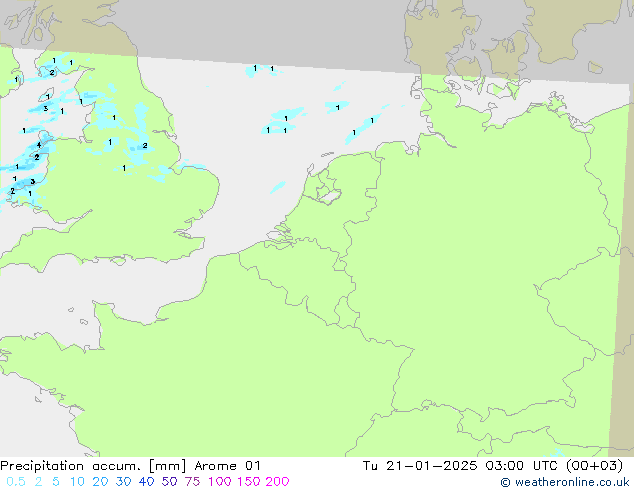
Task: Click the date 'Tu 21-01-2025'
Action: (x=420, y=466)
